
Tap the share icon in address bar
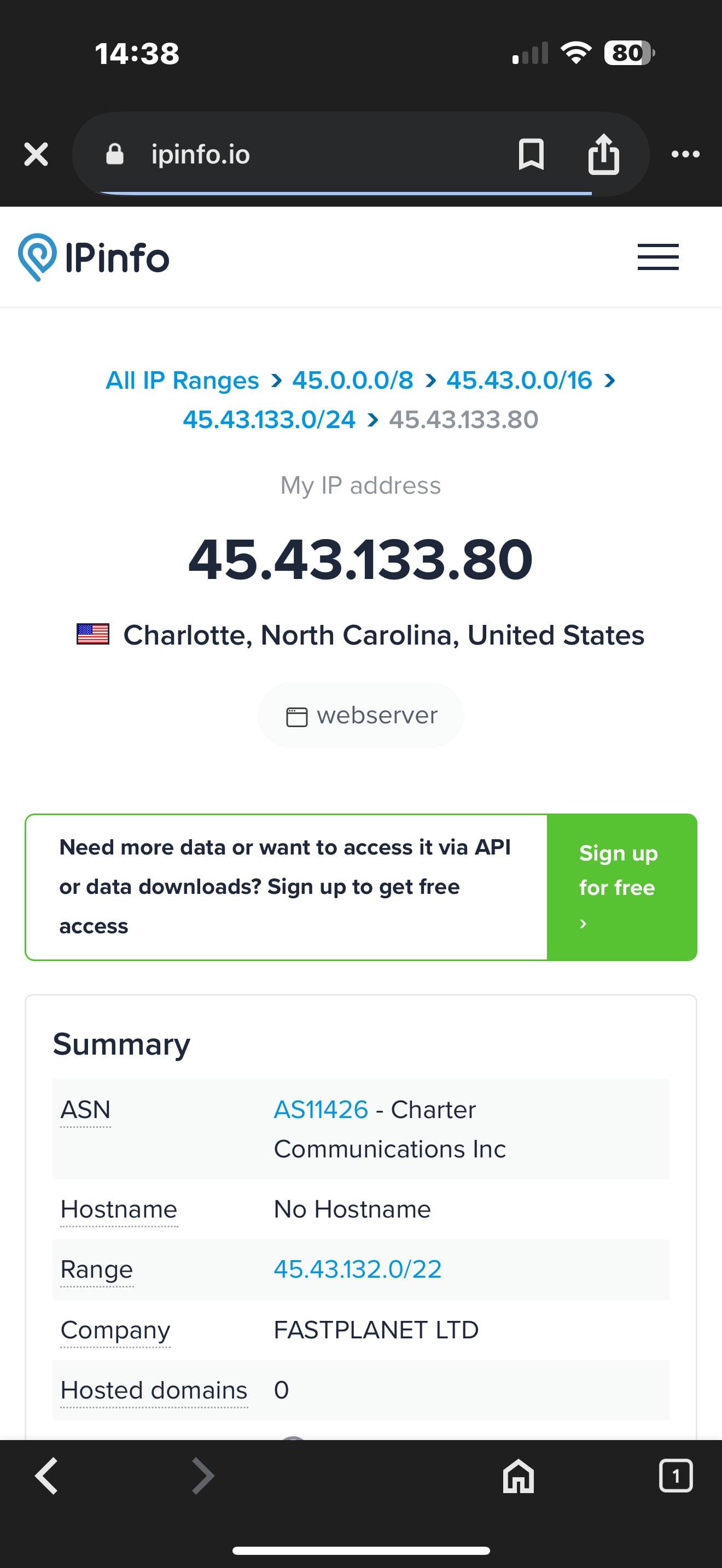[x=603, y=154]
